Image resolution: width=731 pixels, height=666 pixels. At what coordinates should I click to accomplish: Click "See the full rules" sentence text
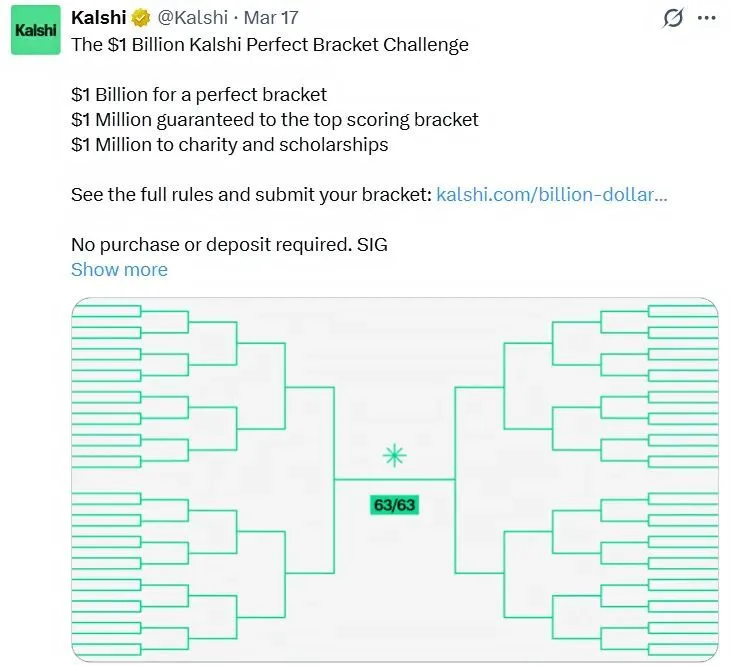point(250,194)
